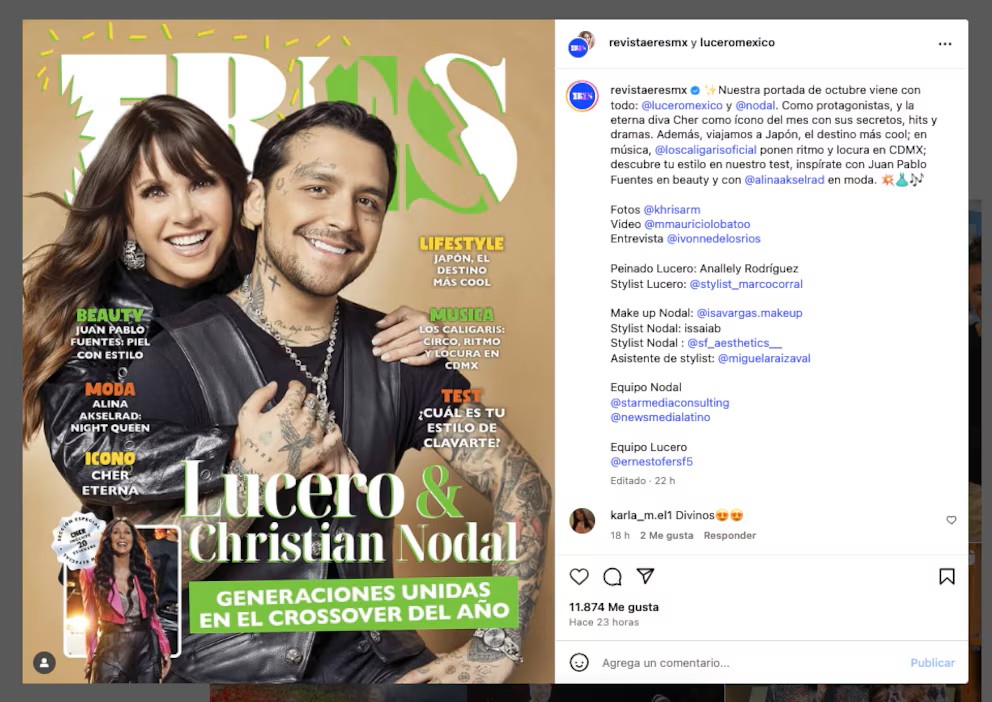View the '11.874 Me gusta' likes list
The image size is (992, 702).
614,607
